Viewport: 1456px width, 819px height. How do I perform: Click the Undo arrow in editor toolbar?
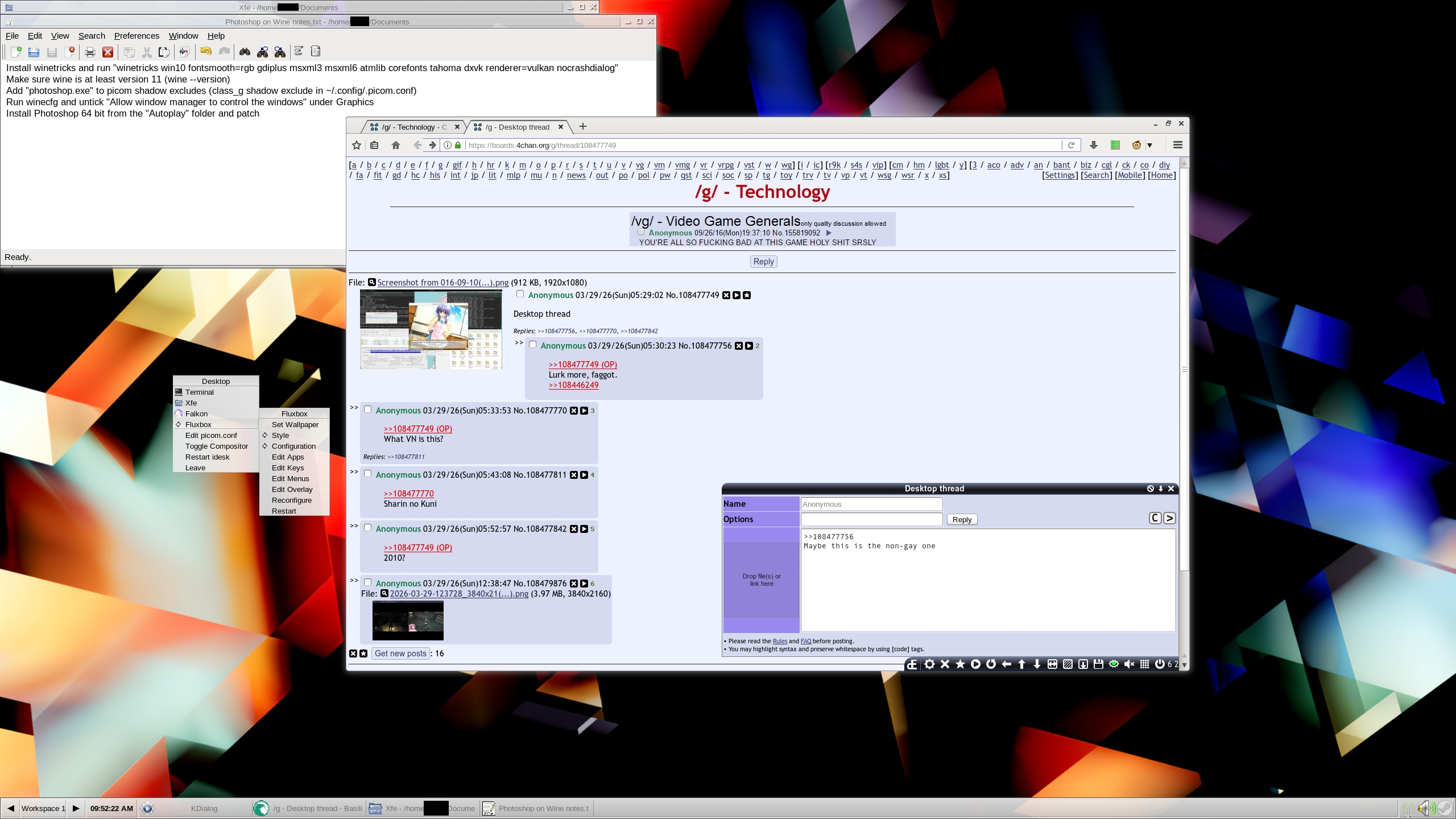[x=206, y=52]
